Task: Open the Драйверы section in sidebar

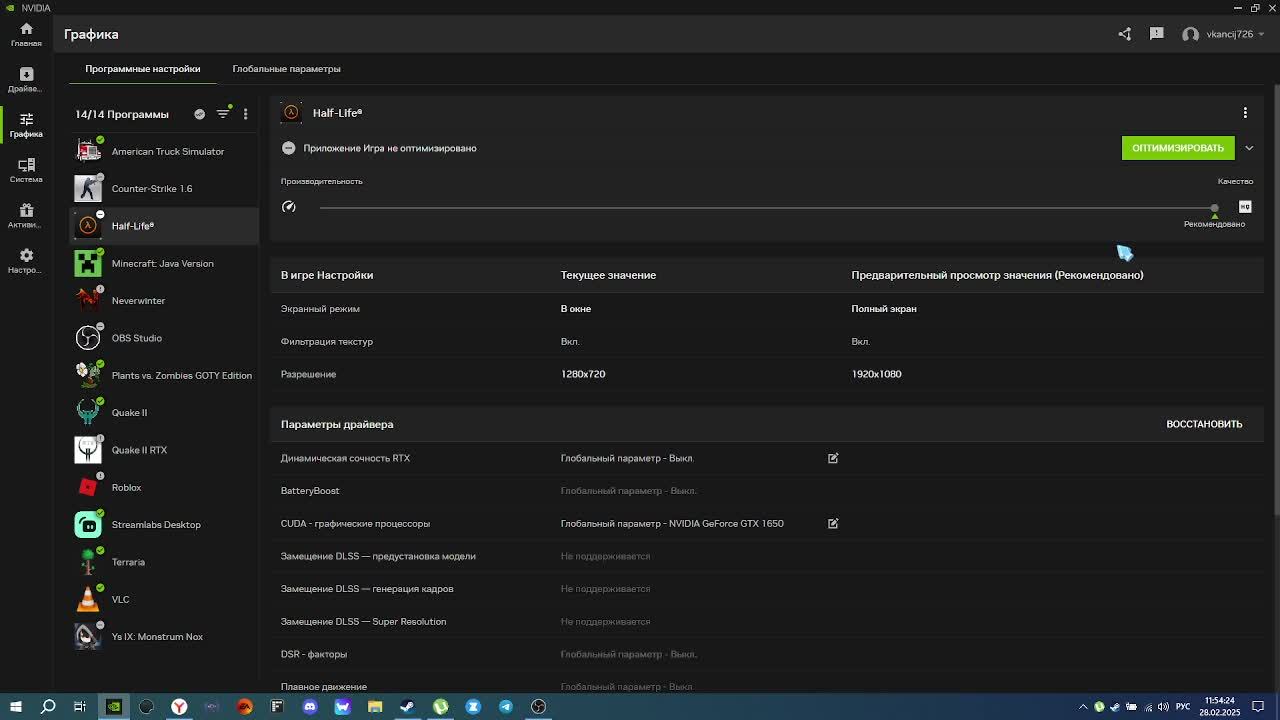Action: pyautogui.click(x=26, y=80)
